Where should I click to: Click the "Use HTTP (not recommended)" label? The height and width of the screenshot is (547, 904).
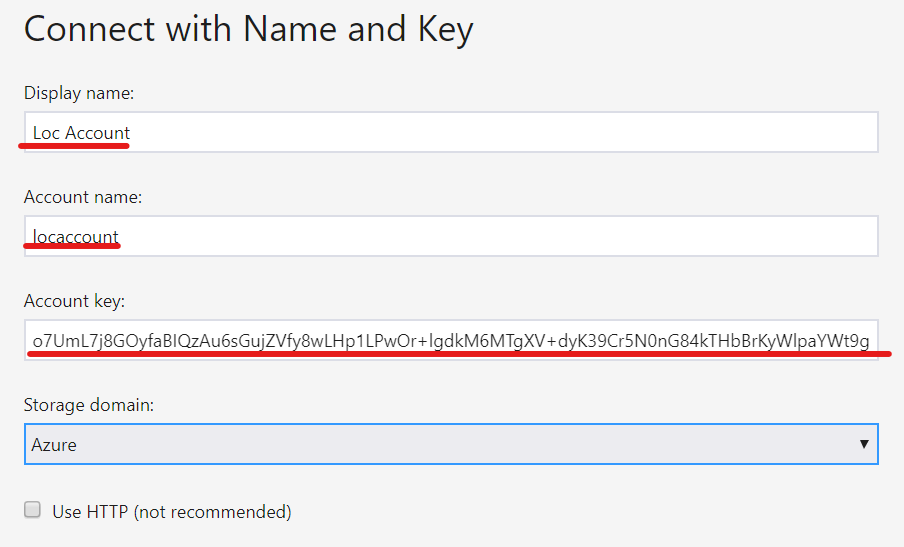[x=172, y=512]
